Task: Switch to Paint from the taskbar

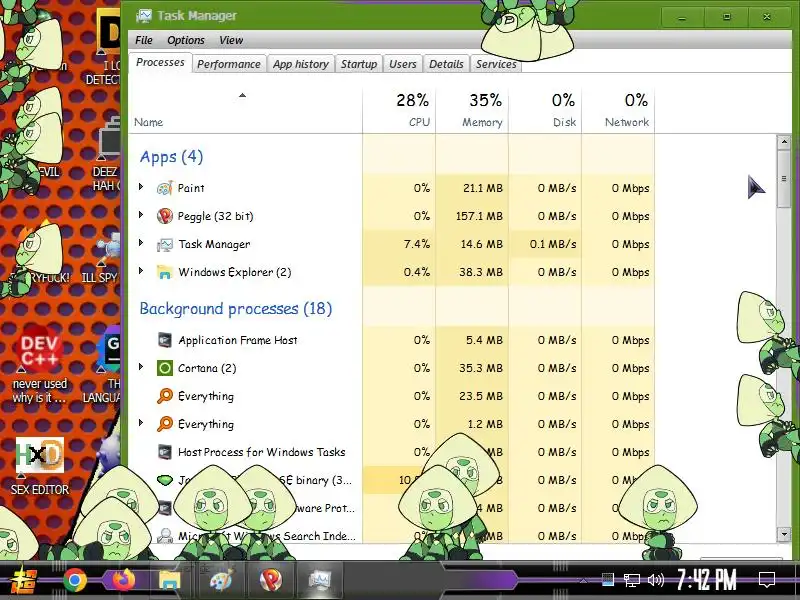Action: coord(221,580)
